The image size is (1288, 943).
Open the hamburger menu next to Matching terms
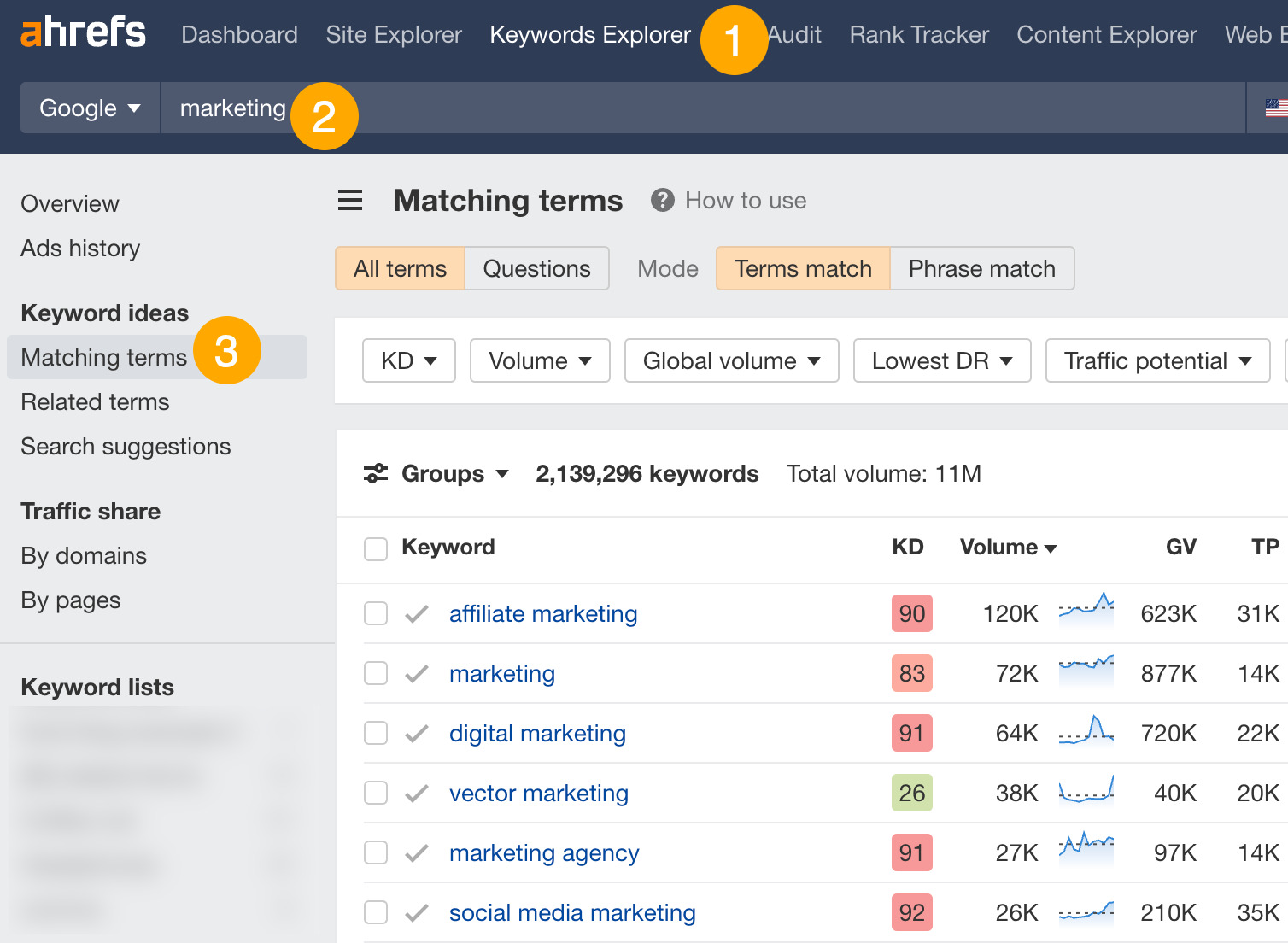click(350, 200)
